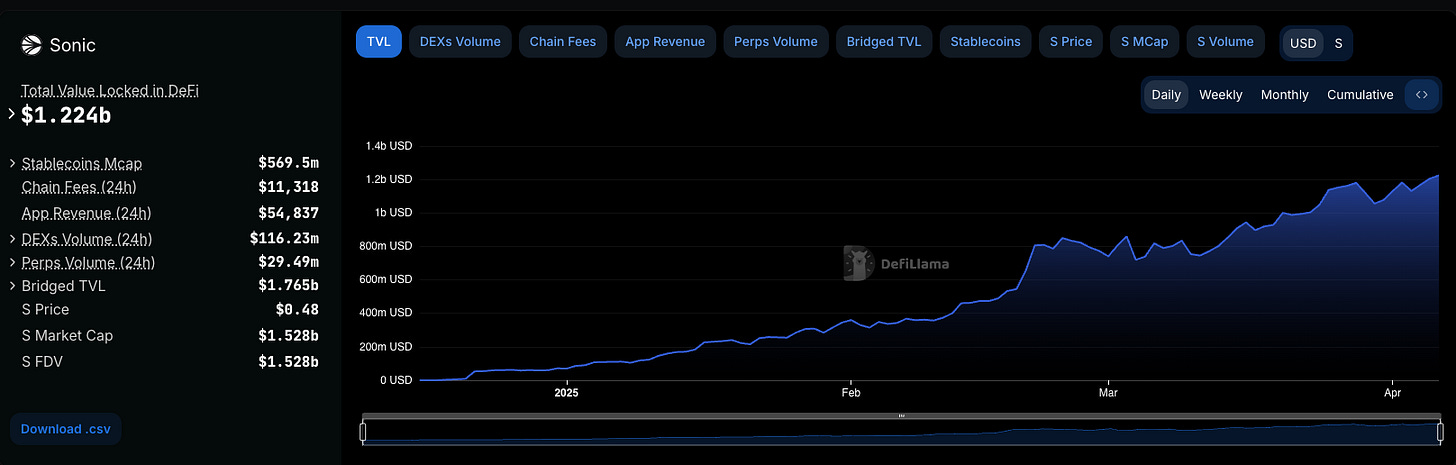Expand Total Value Locked breakdown chevron
The height and width of the screenshot is (465, 1456).
[x=12, y=114]
